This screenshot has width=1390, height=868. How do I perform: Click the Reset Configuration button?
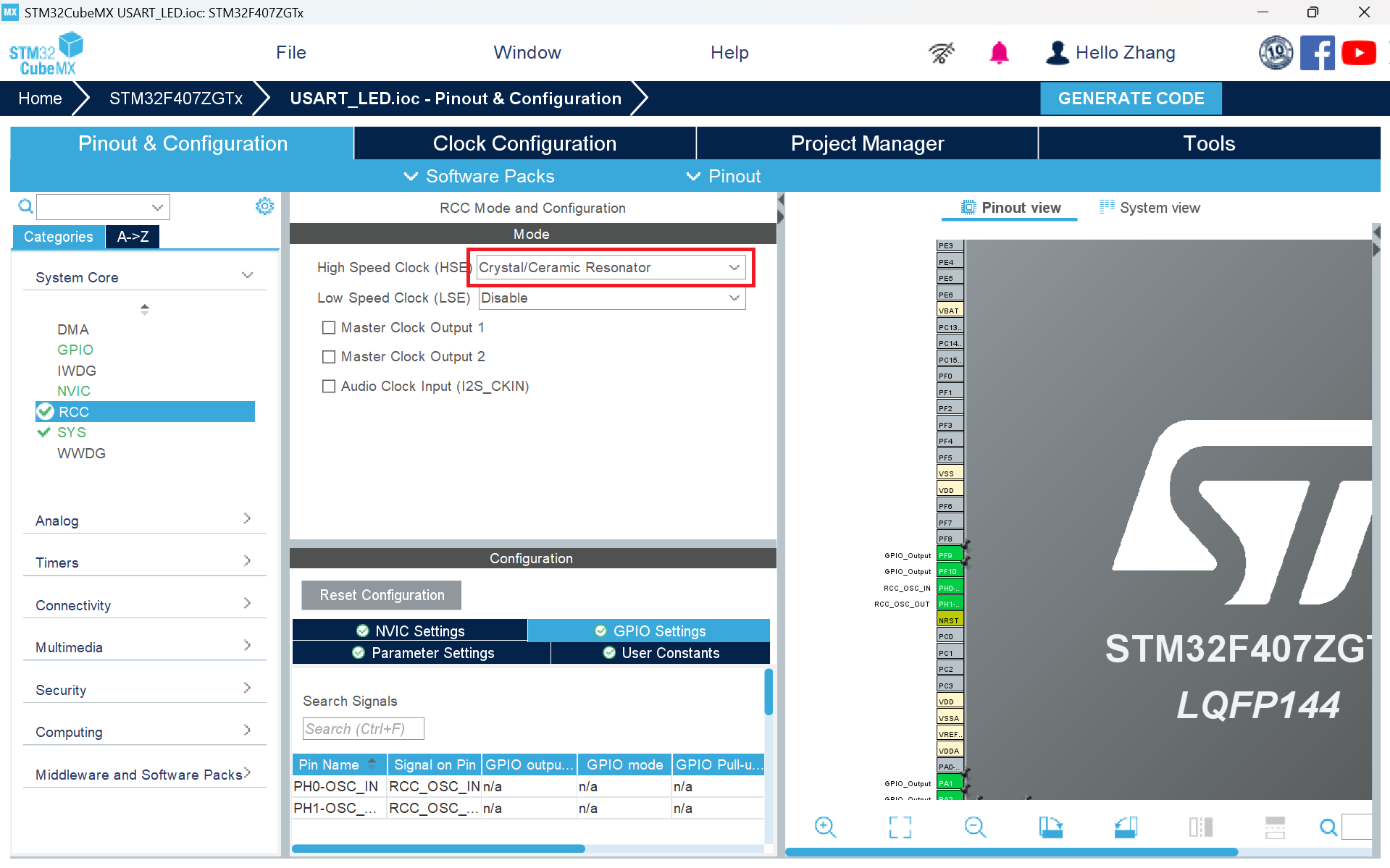(382, 595)
